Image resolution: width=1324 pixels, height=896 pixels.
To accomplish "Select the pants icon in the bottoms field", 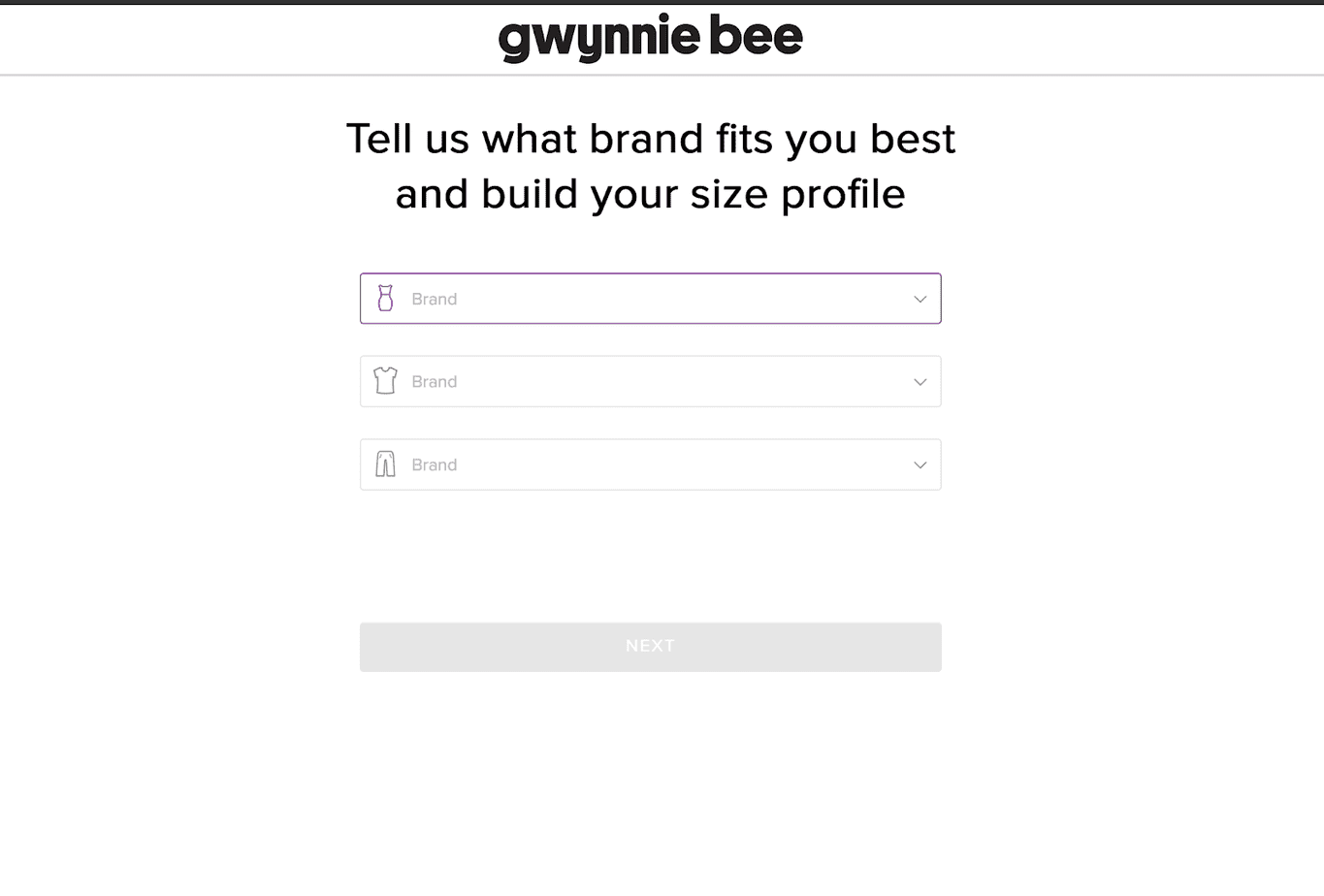I will (385, 464).
